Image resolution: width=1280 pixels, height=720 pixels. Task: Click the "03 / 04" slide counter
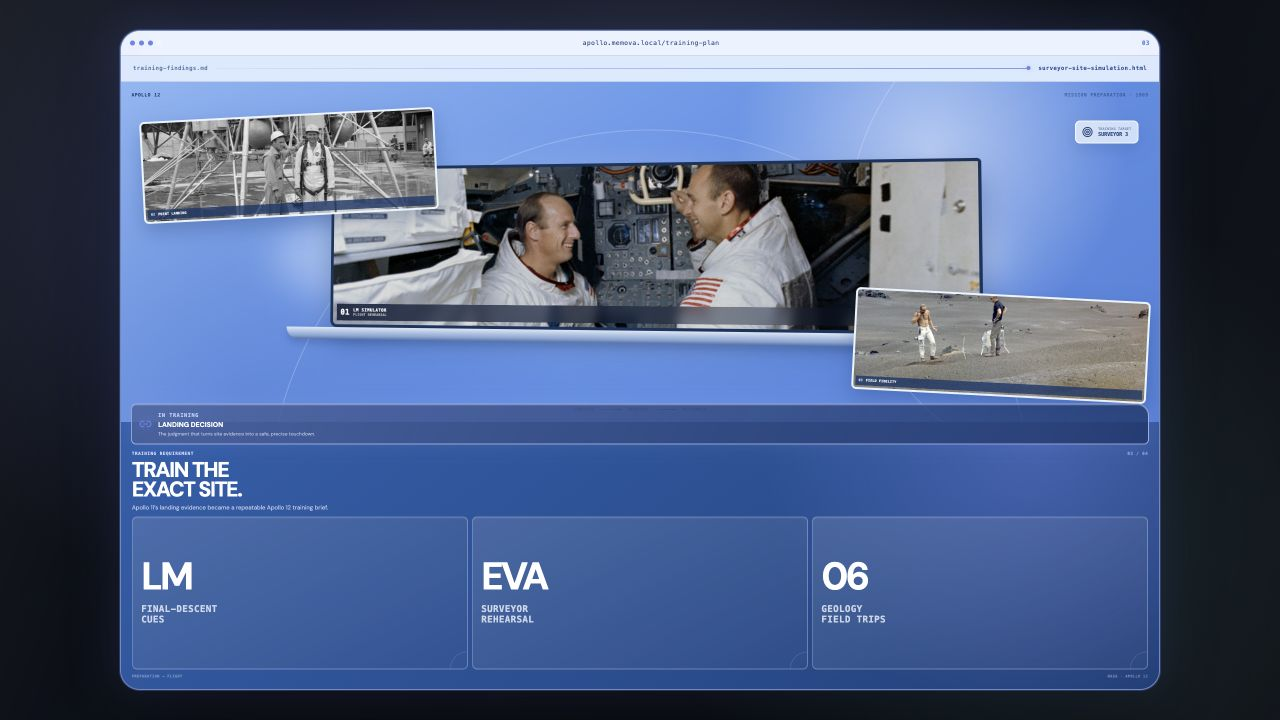[x=1138, y=453]
